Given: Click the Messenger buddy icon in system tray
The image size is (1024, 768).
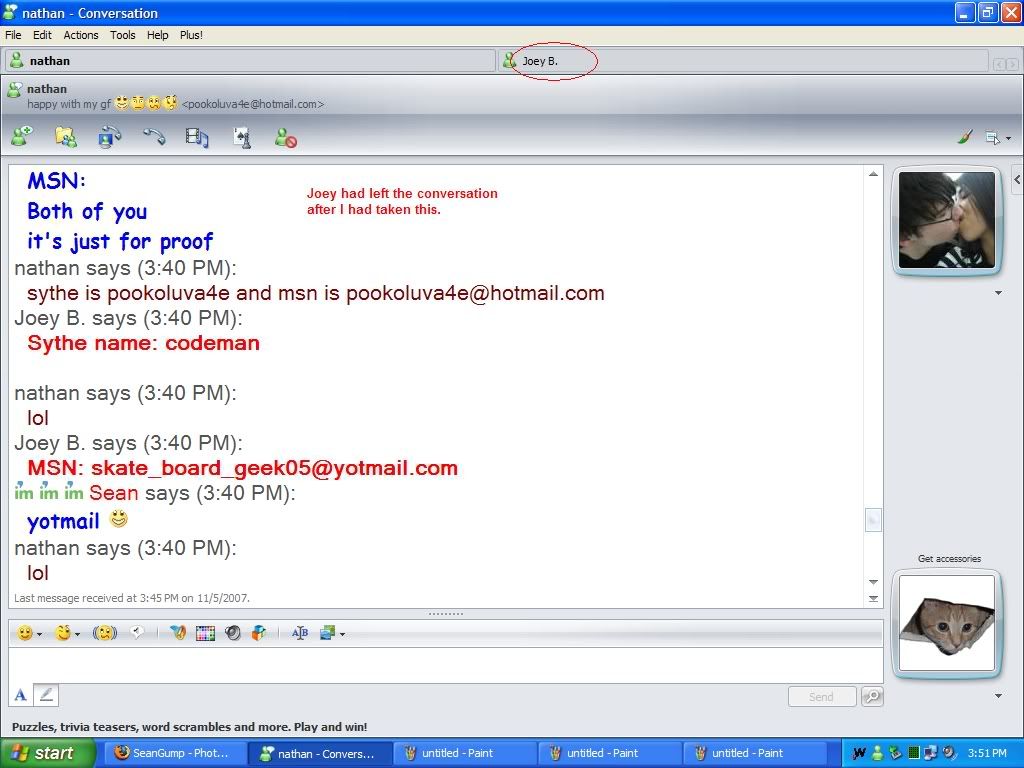Looking at the screenshot, I should 878,753.
